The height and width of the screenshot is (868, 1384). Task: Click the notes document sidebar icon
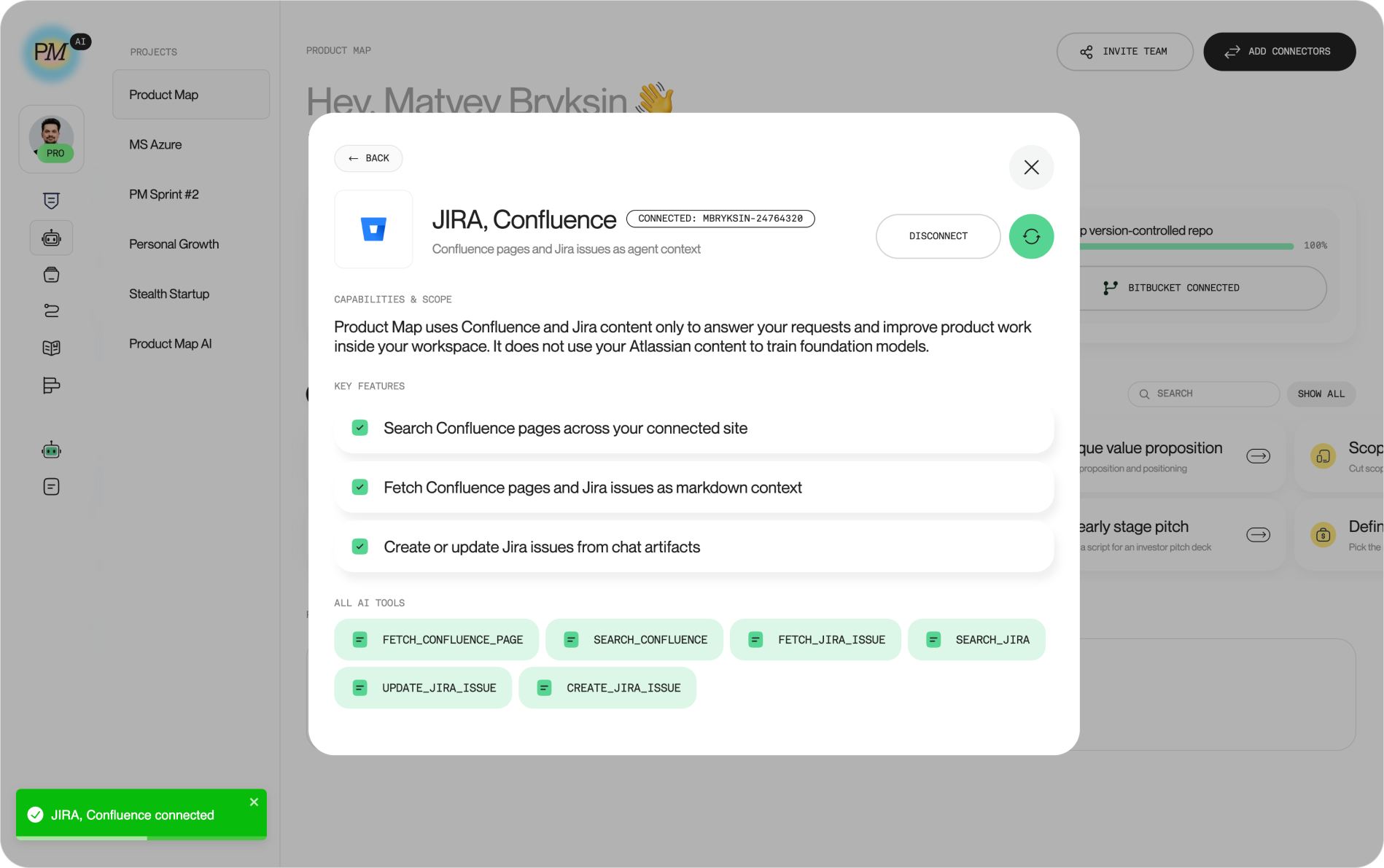(51, 487)
